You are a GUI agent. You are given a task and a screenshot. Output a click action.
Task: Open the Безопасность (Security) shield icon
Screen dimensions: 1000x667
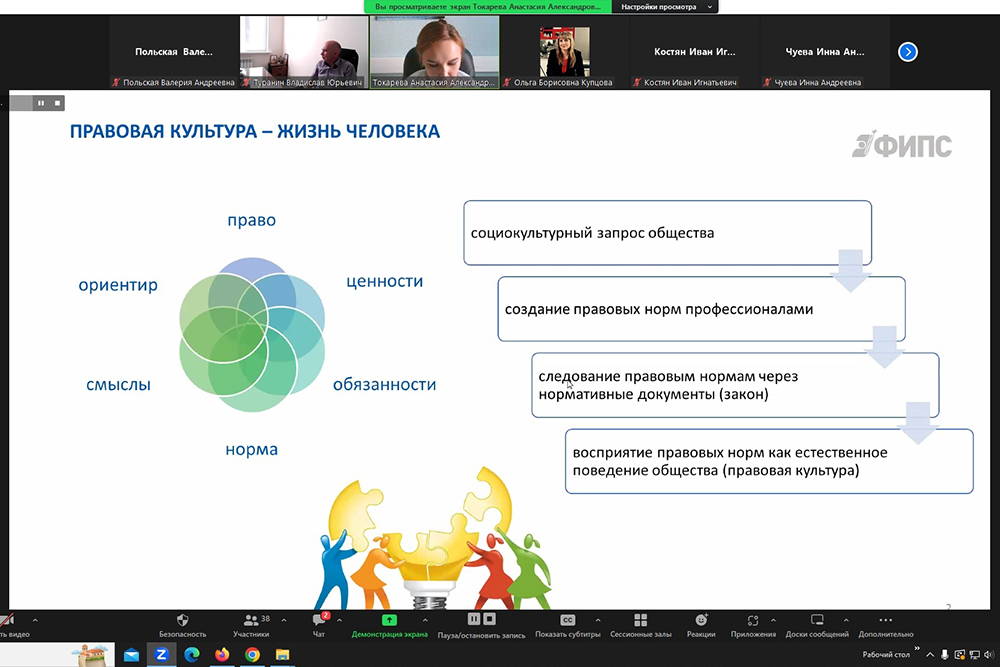point(182,622)
